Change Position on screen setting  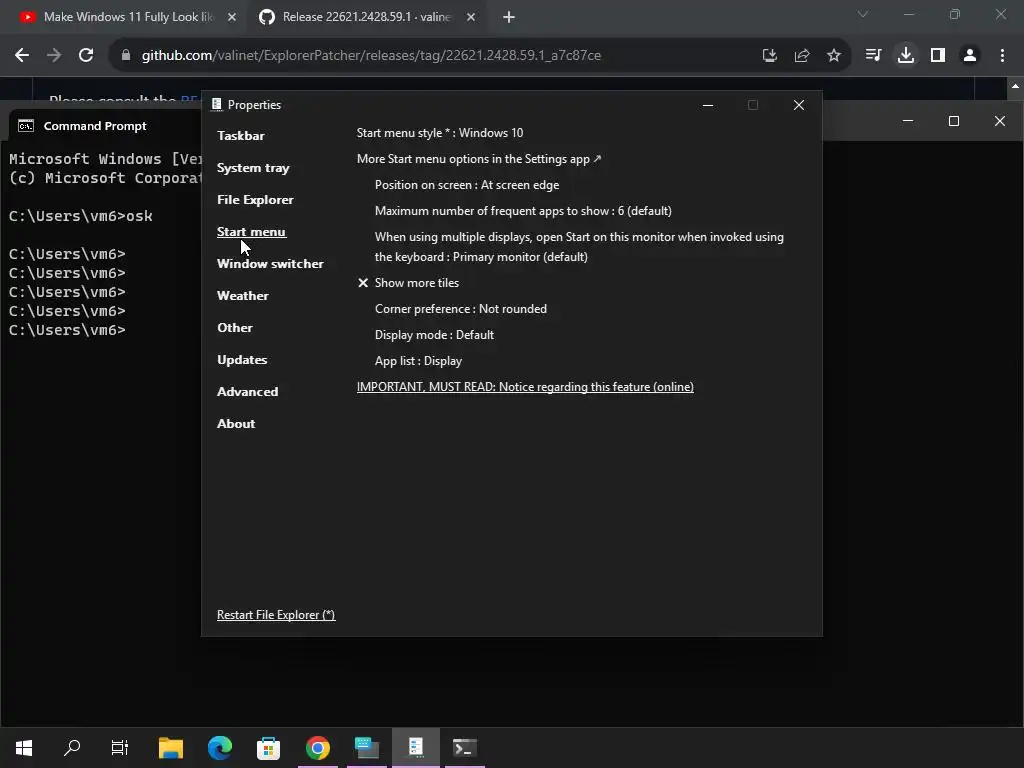[x=466, y=185]
